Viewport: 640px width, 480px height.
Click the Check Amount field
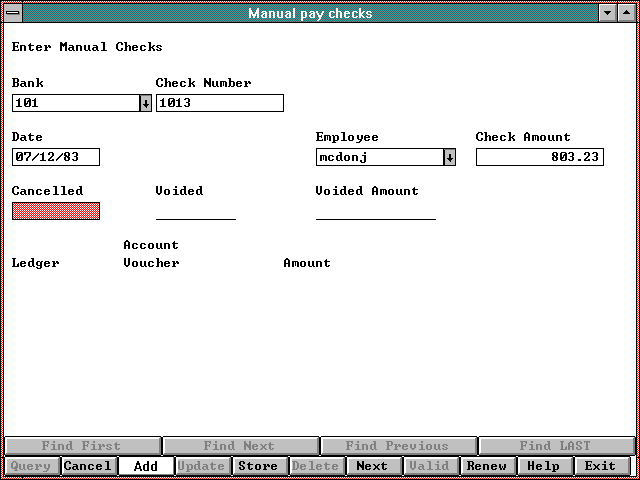tap(539, 157)
